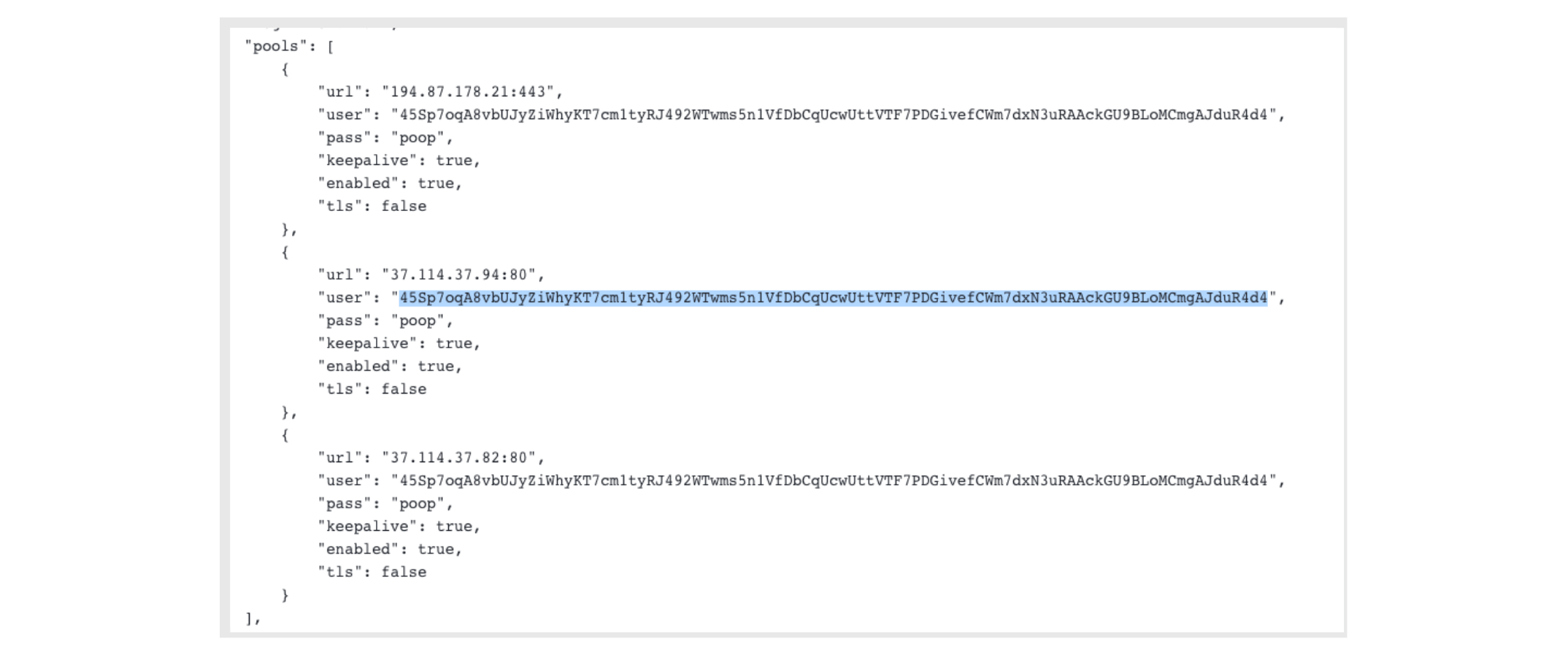Click the opening brace of the first pool

pyautogui.click(x=285, y=69)
